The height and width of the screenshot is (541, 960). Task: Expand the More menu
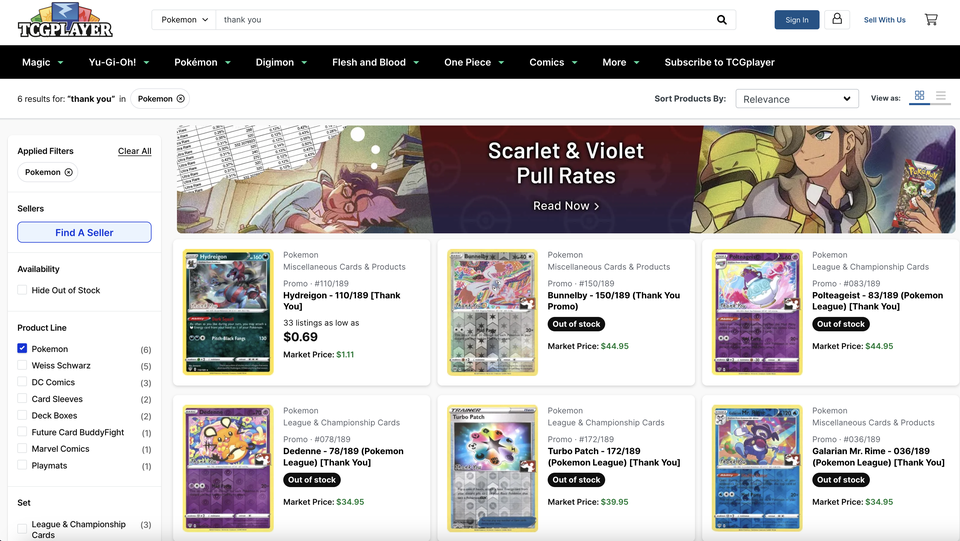tap(621, 62)
